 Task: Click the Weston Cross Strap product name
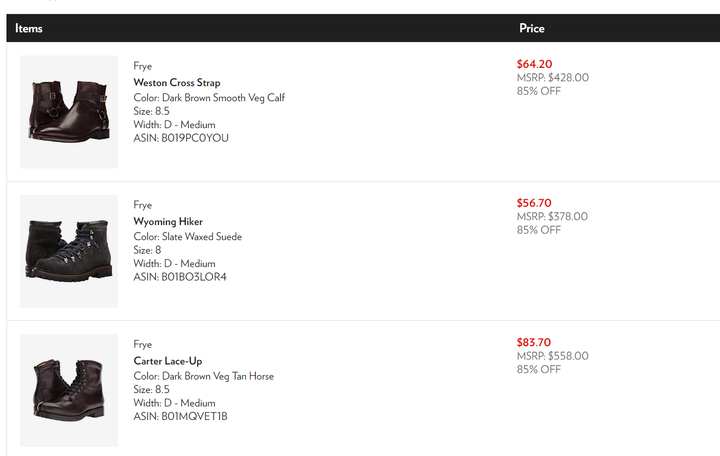[177, 83]
